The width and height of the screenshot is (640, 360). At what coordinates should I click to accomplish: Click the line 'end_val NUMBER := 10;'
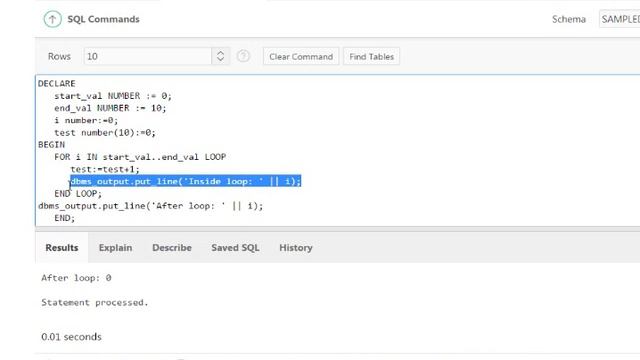pyautogui.click(x=110, y=108)
